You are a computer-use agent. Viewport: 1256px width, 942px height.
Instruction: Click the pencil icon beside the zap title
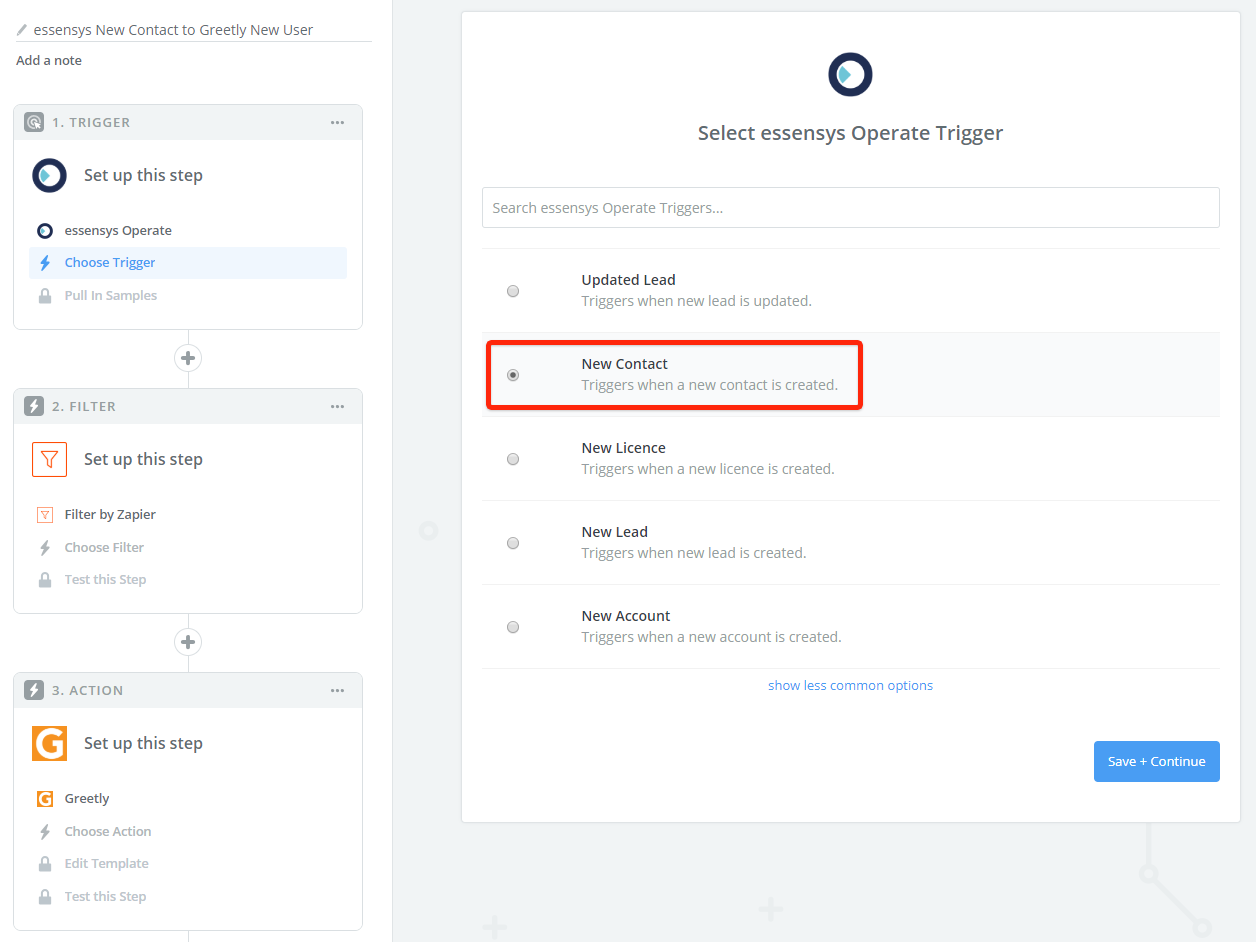coord(22,30)
